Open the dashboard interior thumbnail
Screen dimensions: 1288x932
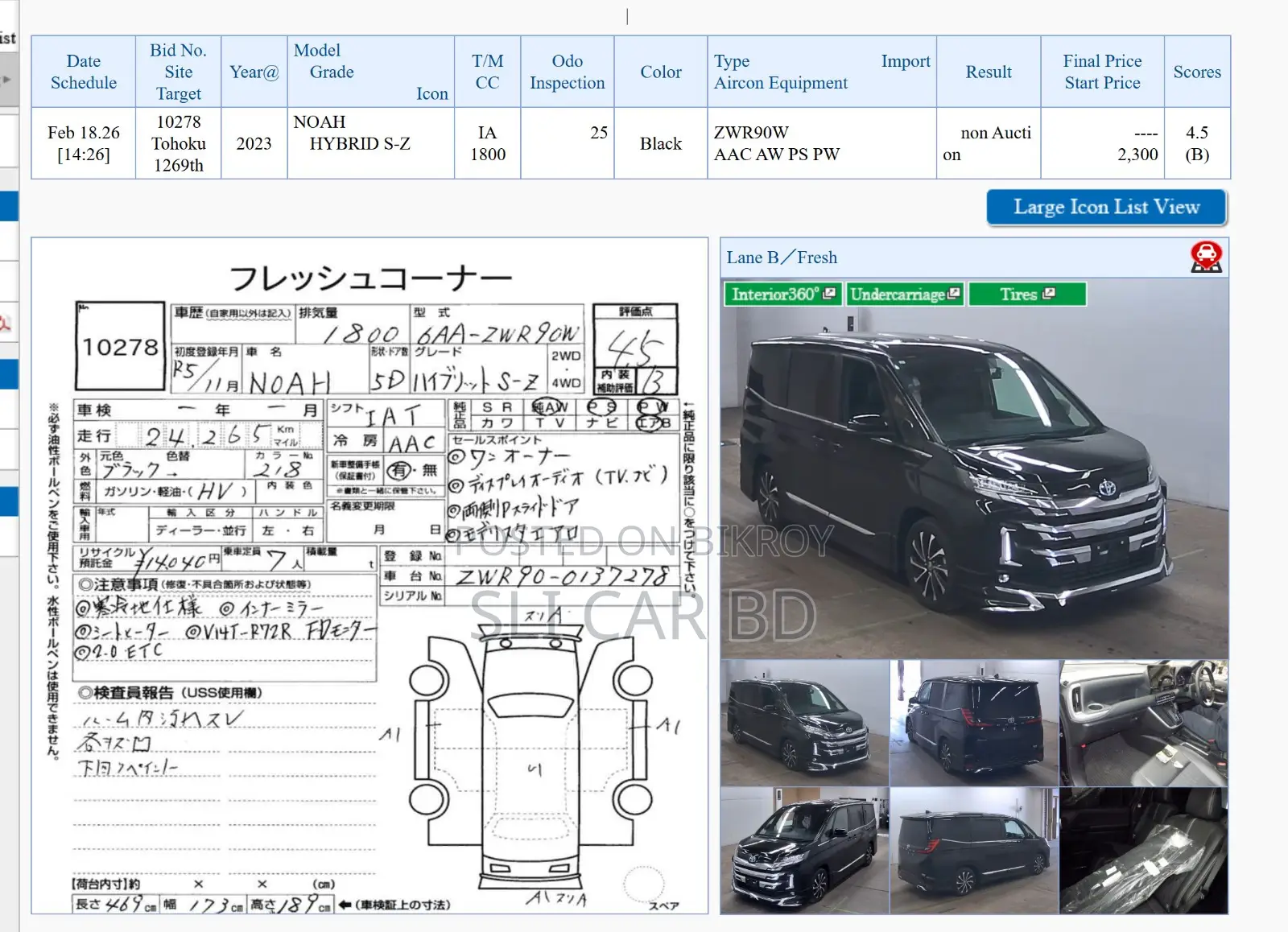click(1144, 723)
